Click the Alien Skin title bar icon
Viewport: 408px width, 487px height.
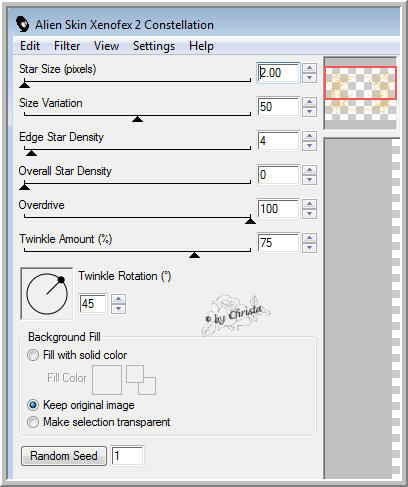coord(22,24)
